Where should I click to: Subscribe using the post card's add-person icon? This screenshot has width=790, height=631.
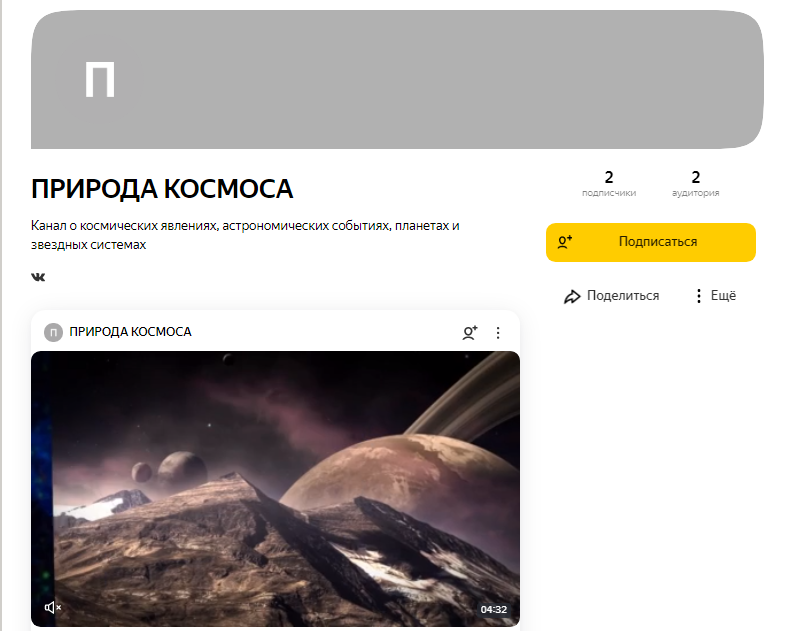click(470, 333)
